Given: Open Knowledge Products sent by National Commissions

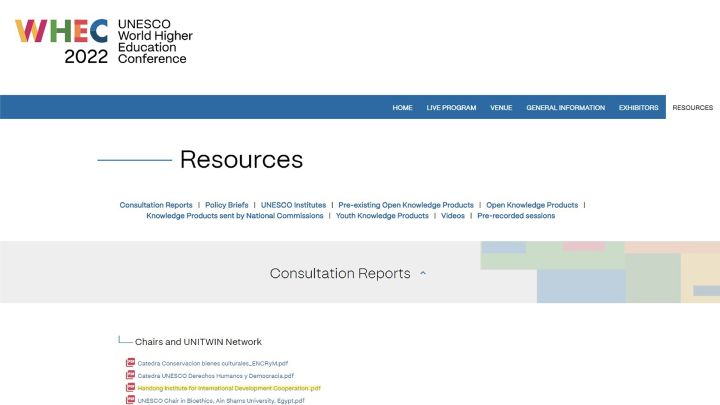Looking at the screenshot, I should coord(235,215).
